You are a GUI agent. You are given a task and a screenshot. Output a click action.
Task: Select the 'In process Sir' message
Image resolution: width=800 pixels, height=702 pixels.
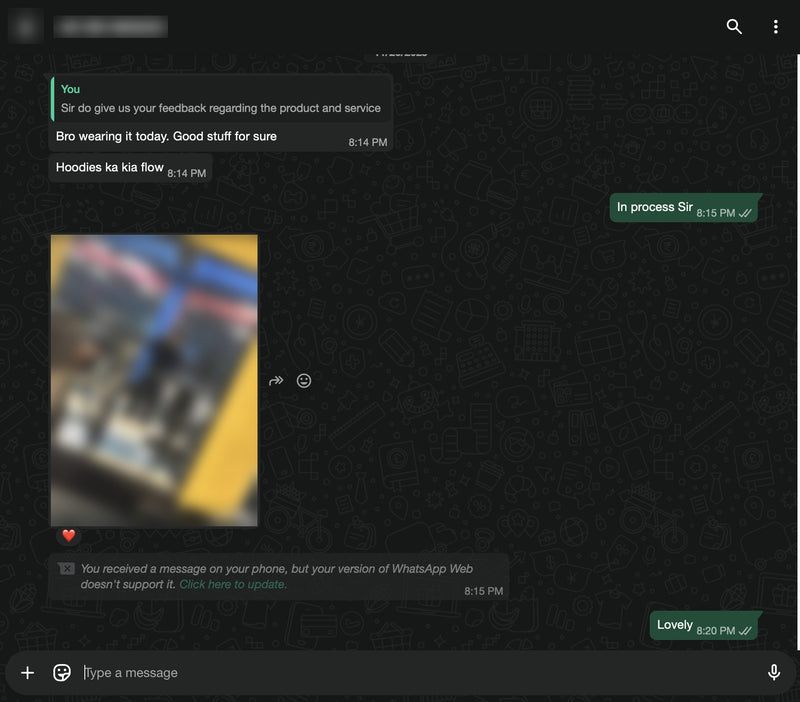pos(684,208)
